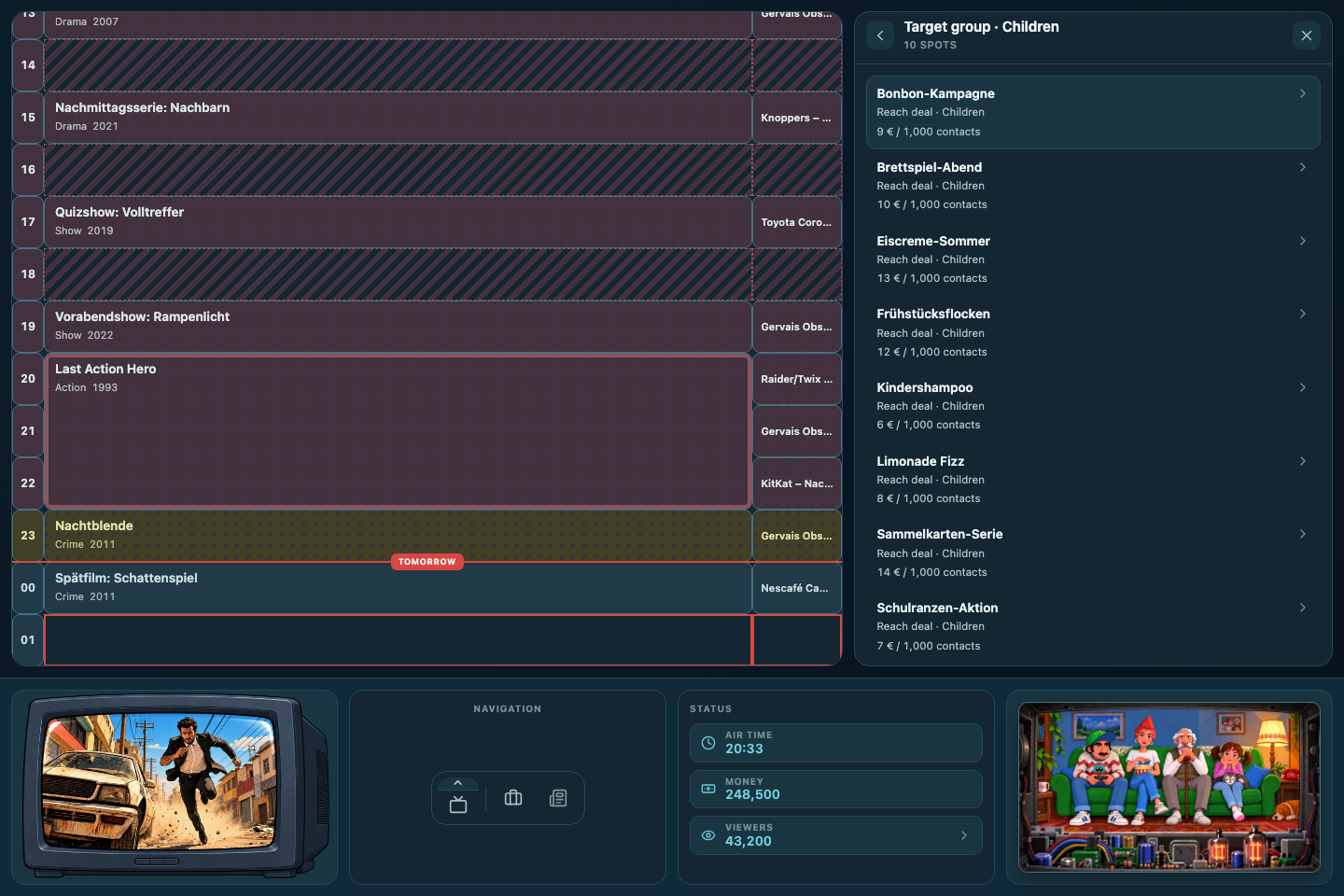Select the KitKat ad slot at hour 22
The width and height of the screenshot is (1344, 896).
click(797, 483)
